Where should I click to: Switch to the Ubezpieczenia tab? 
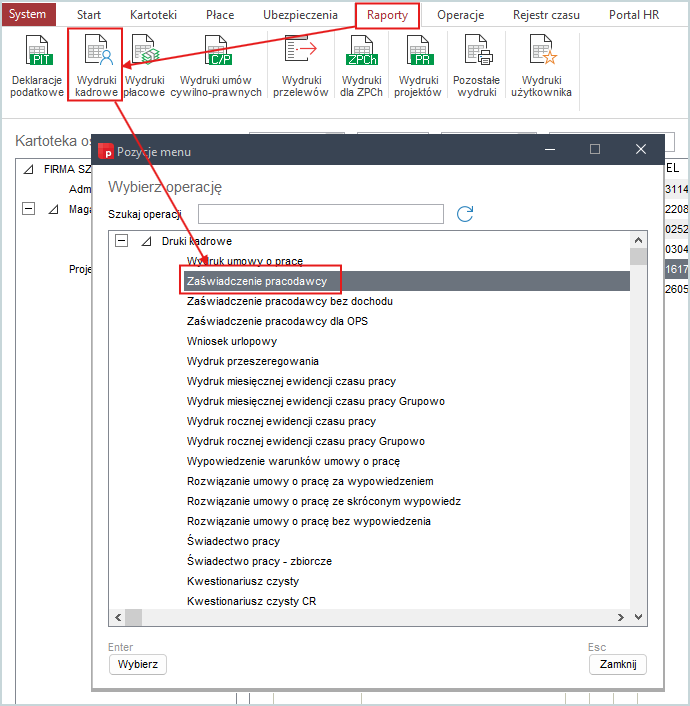[300, 15]
